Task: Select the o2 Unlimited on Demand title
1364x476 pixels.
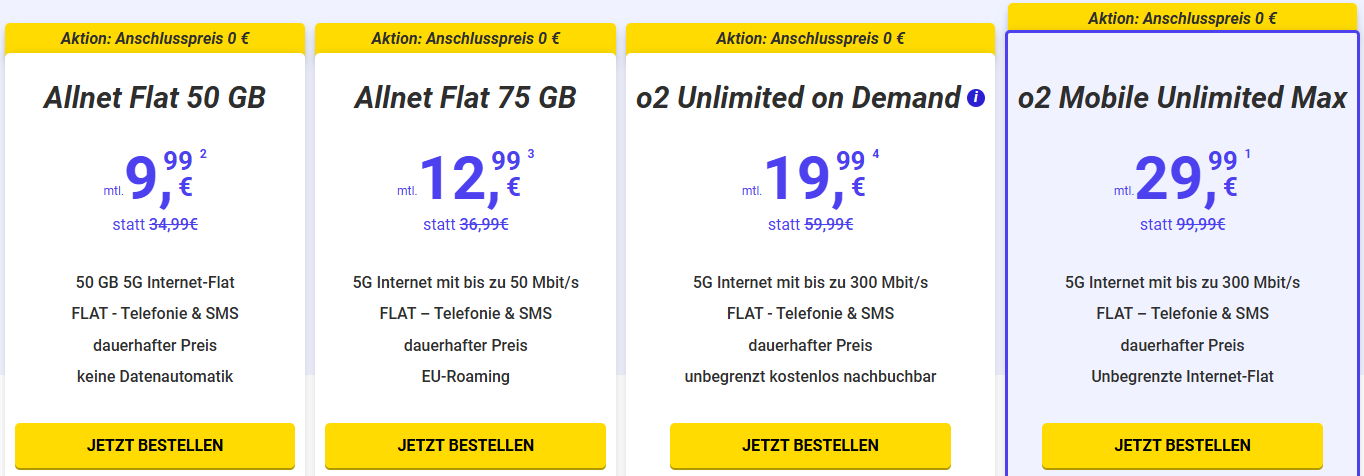Action: [798, 98]
